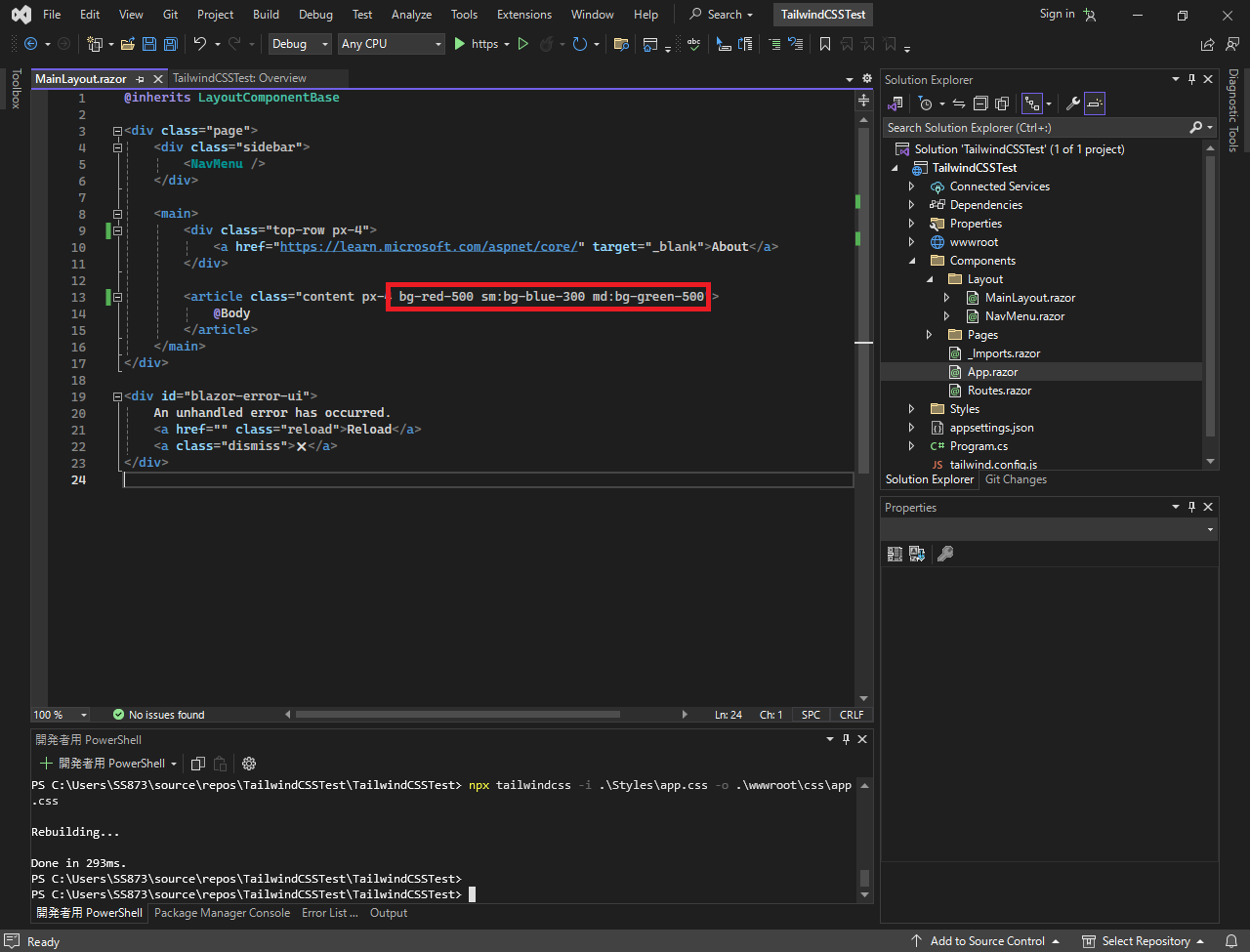Expand the Pages folder in Solution Explorer
This screenshot has width=1250, height=952.
(929, 335)
